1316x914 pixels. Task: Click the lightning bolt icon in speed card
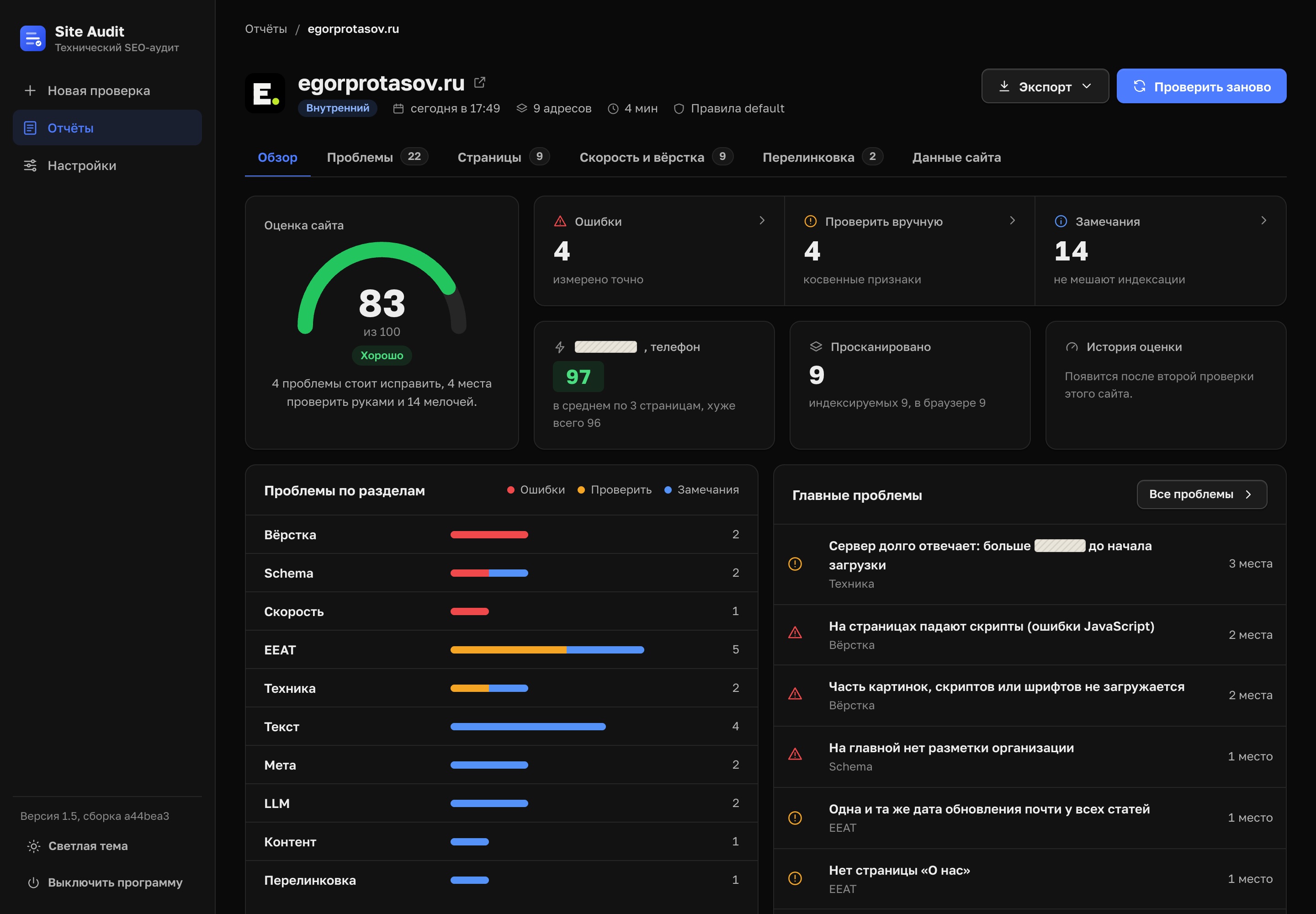tap(560, 347)
